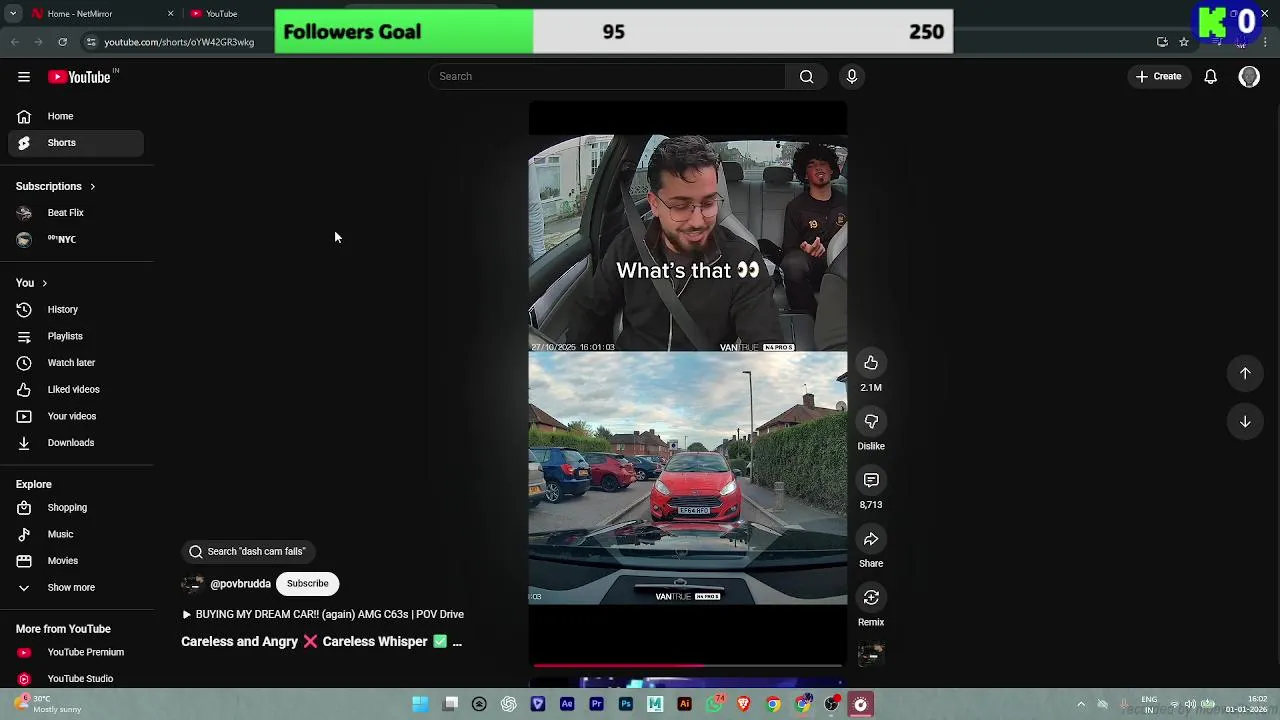Click the Create button

[x=1158, y=76]
